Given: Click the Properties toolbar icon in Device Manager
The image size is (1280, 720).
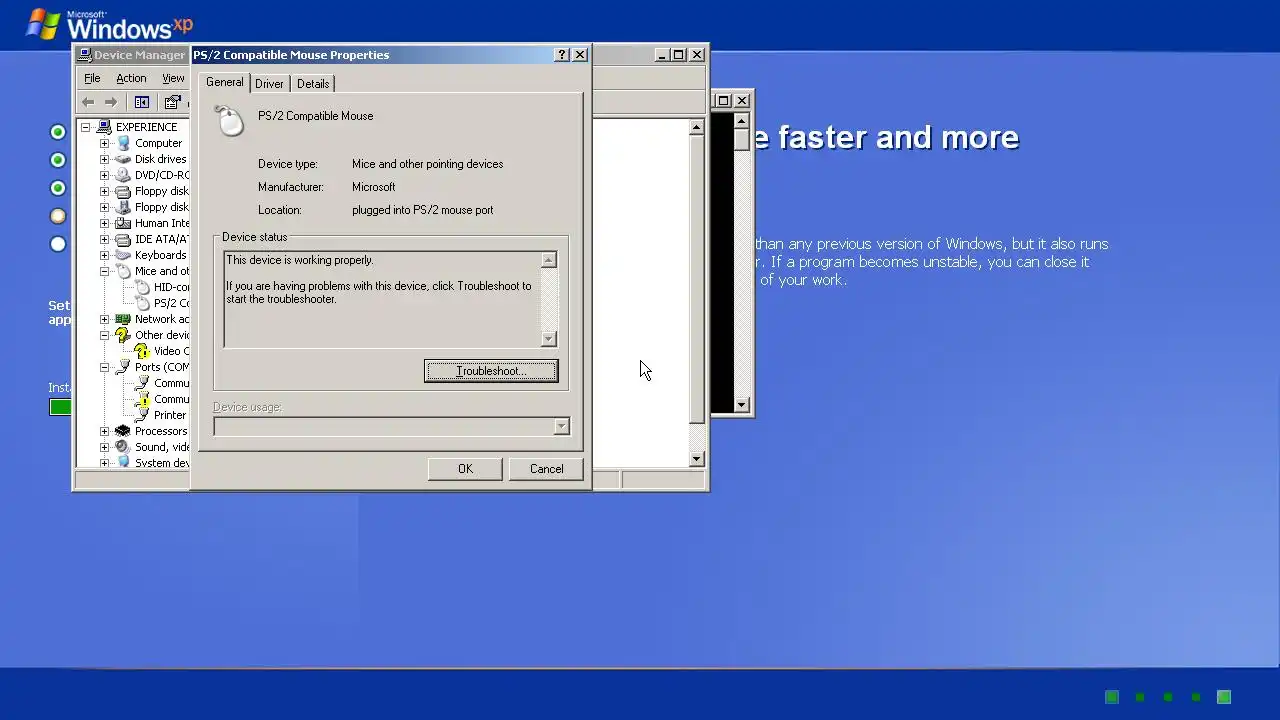Looking at the screenshot, I should pyautogui.click(x=173, y=102).
